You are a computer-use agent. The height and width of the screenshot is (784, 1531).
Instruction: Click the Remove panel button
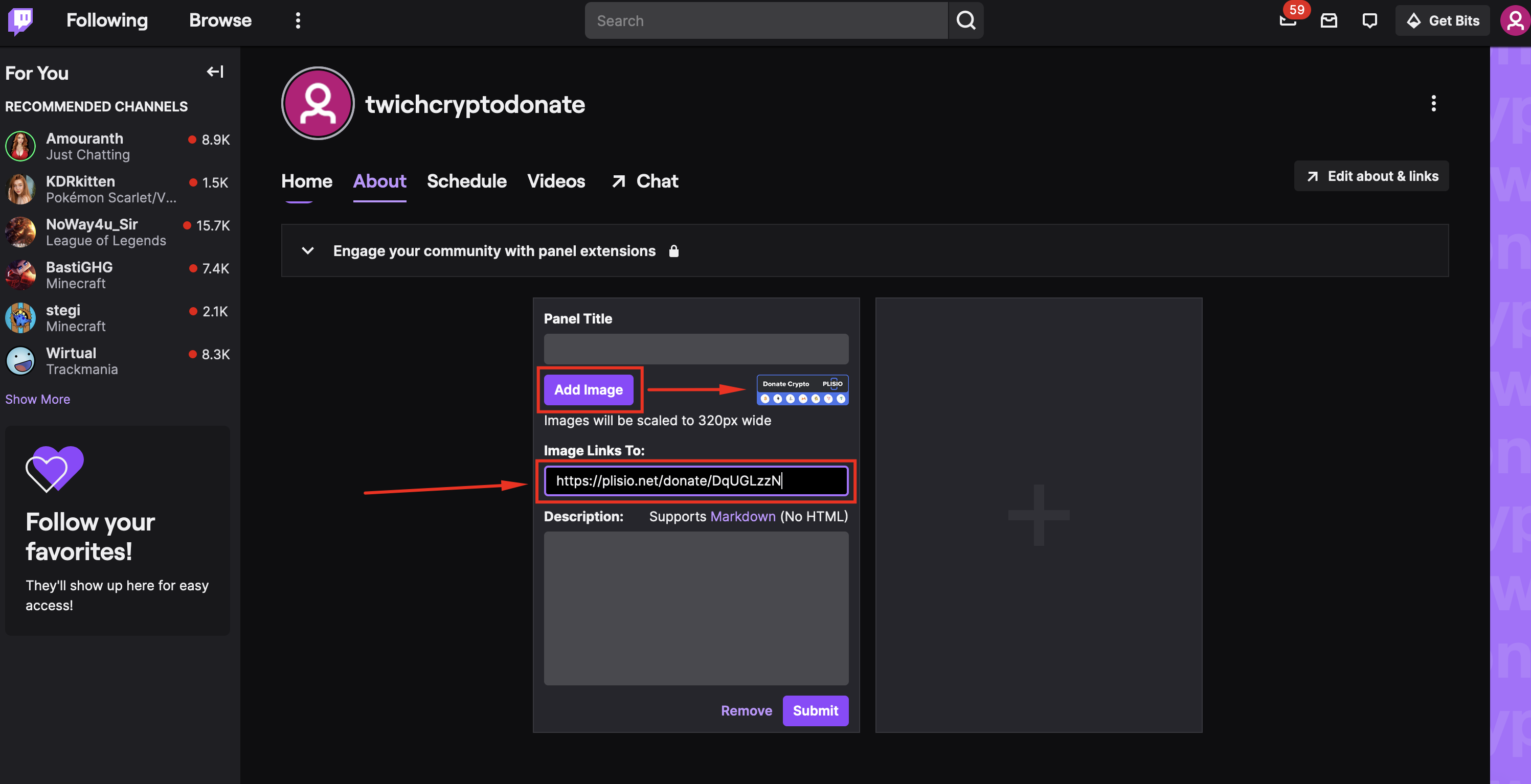(747, 711)
